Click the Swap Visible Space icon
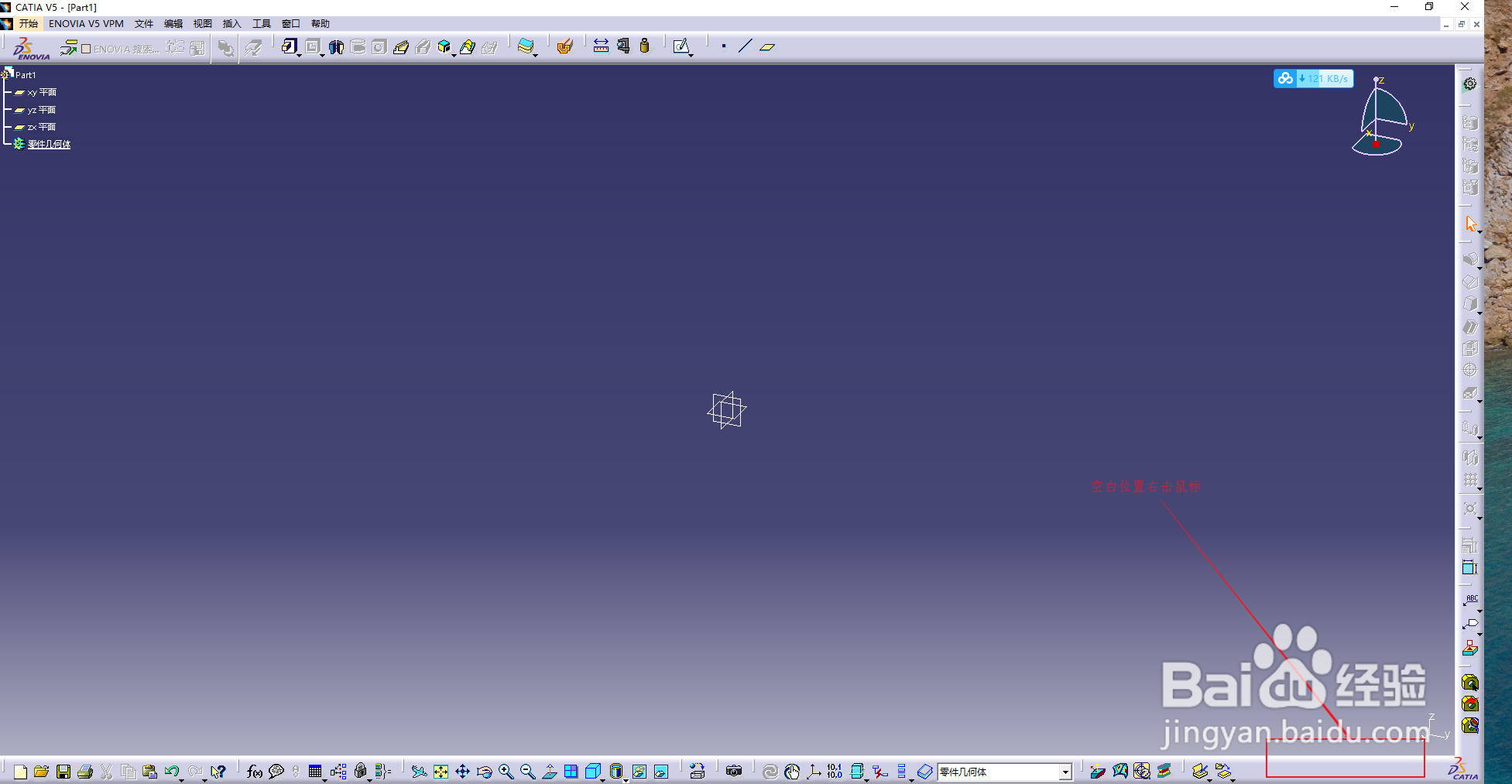The width and height of the screenshot is (1512, 784). (x=661, y=772)
